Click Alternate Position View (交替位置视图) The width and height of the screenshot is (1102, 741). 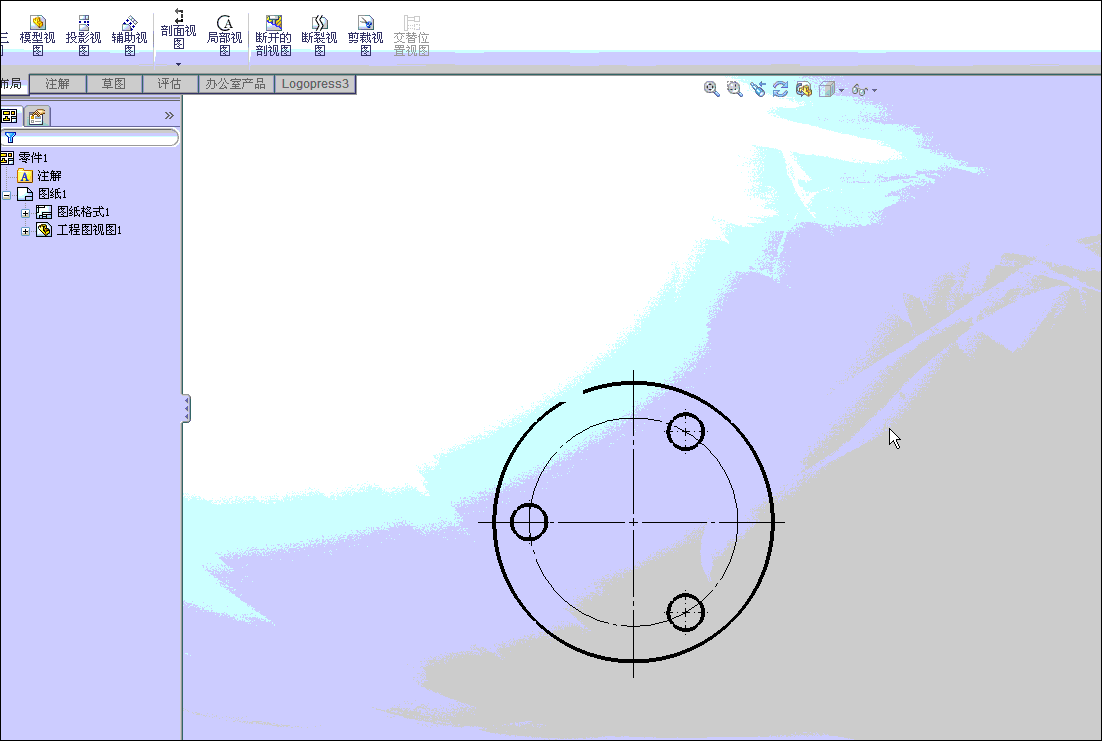(x=411, y=35)
